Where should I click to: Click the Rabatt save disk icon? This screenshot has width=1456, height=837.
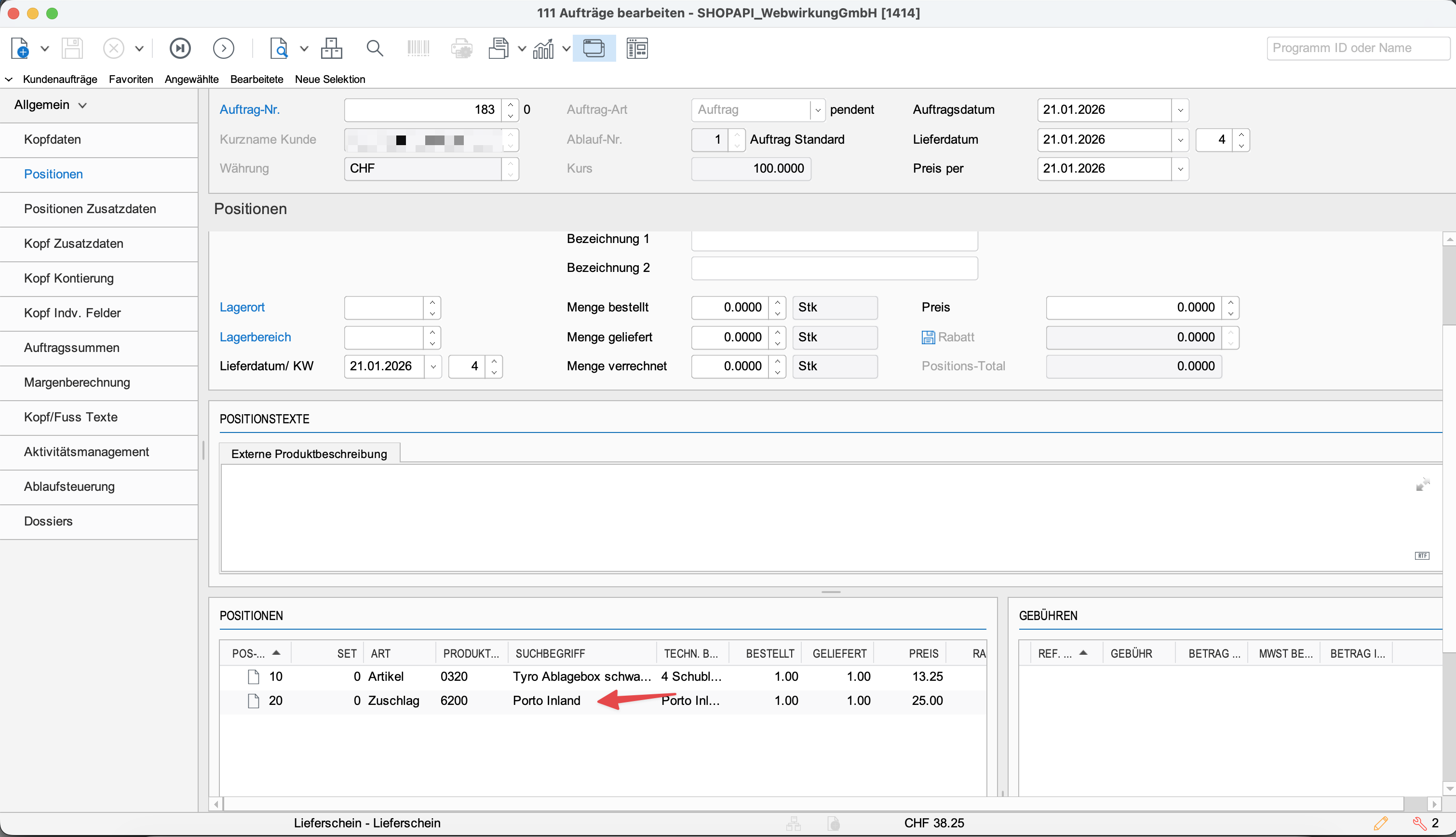pos(928,337)
